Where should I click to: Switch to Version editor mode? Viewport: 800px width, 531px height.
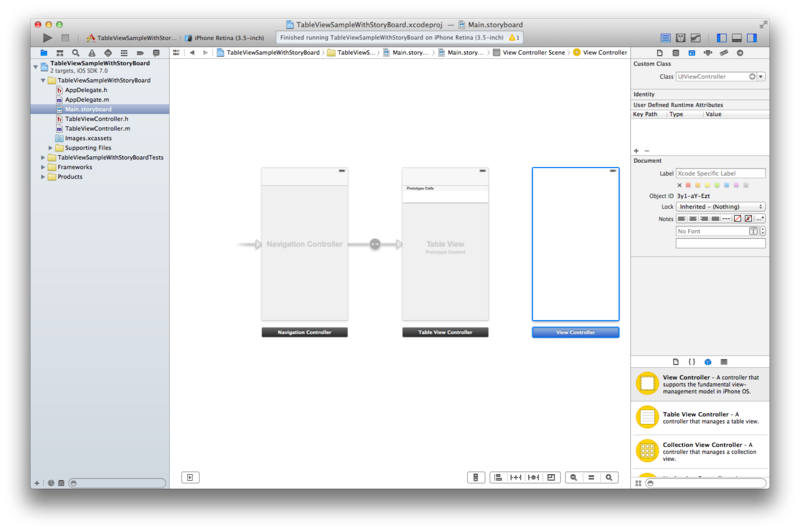coord(695,38)
